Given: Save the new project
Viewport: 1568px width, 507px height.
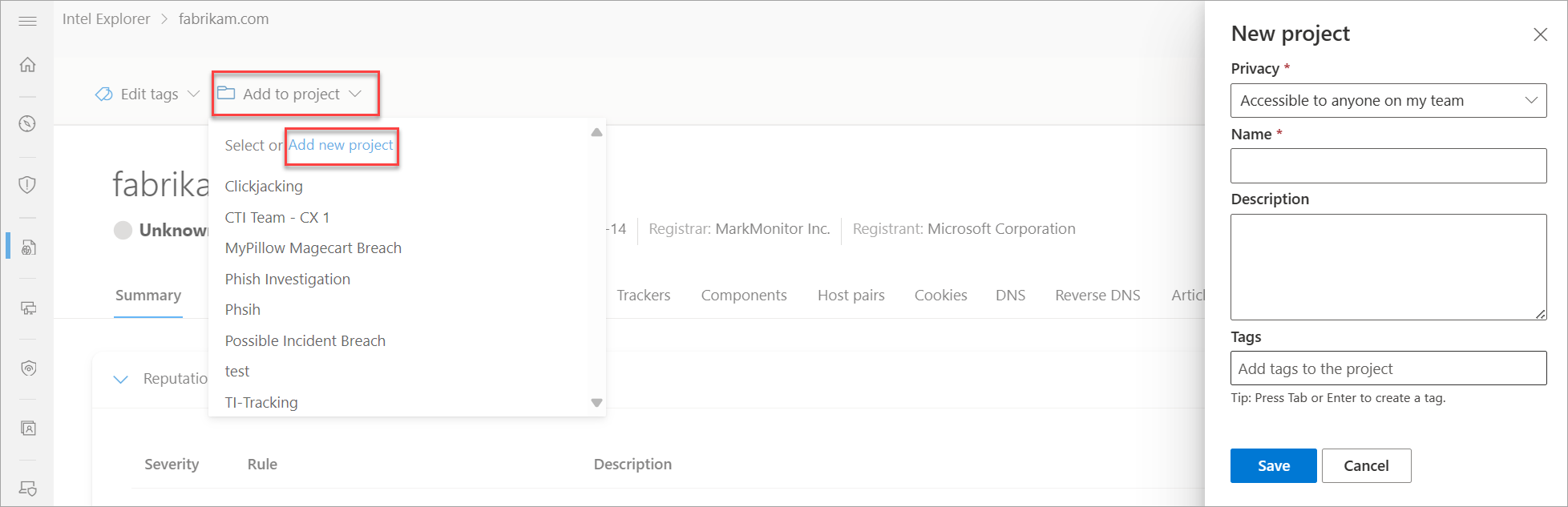Looking at the screenshot, I should pos(1272,465).
